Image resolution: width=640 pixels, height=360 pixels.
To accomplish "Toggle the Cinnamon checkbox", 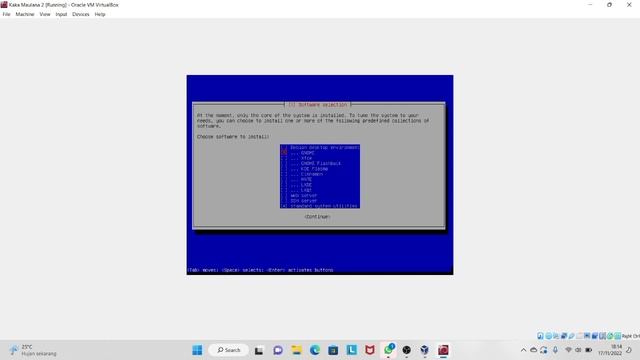I will pyautogui.click(x=284, y=174).
